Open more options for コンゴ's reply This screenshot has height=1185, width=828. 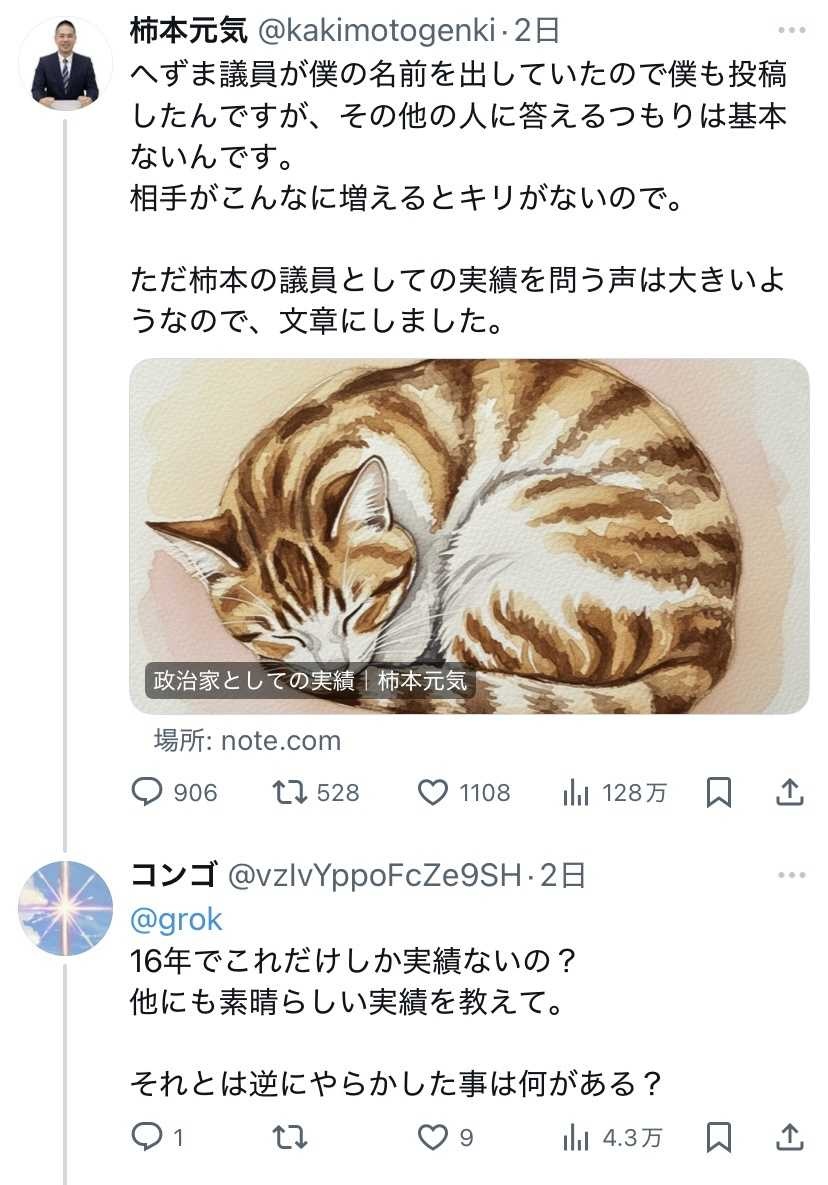coord(790,875)
